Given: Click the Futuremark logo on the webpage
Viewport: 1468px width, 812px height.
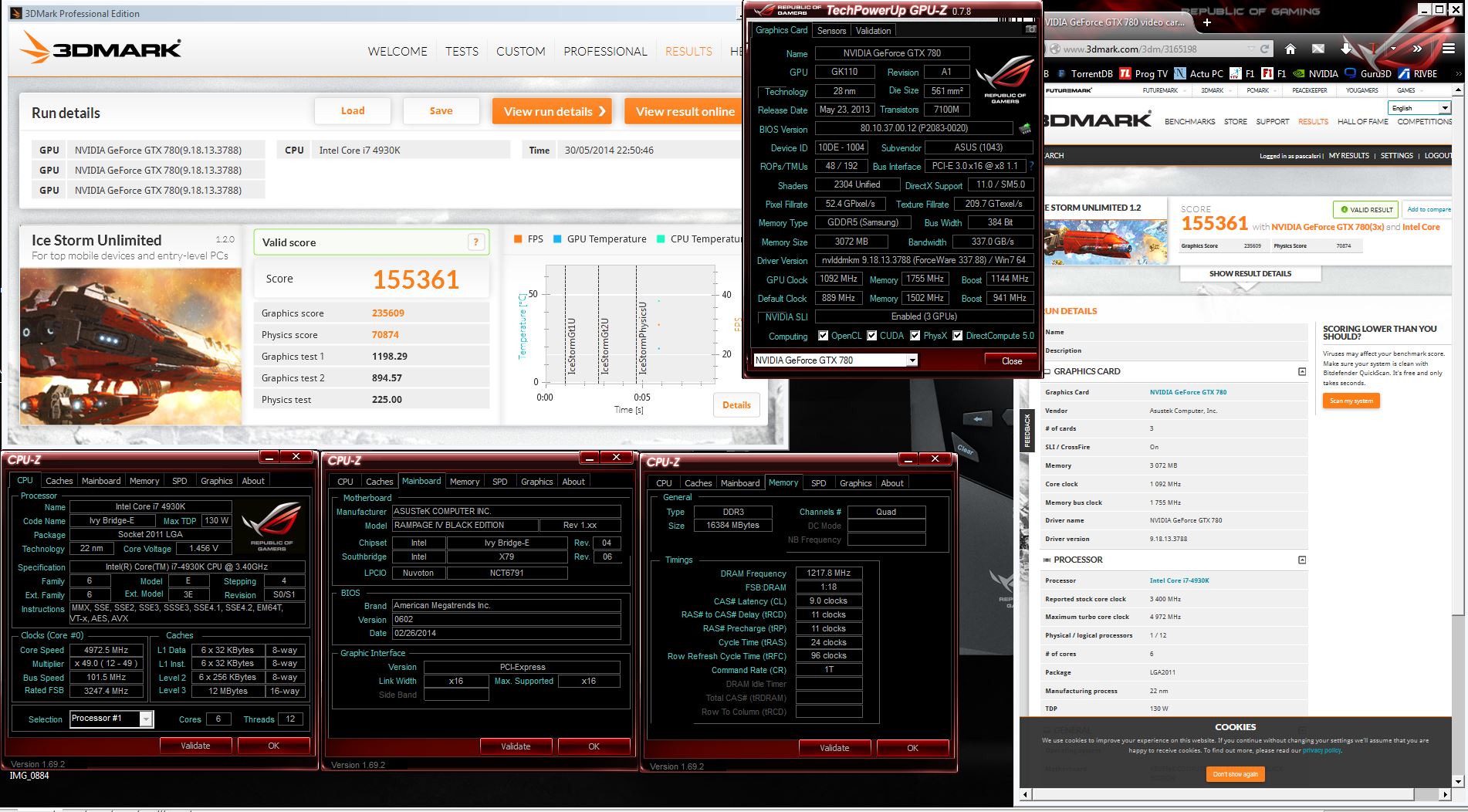Looking at the screenshot, I should (1069, 90).
